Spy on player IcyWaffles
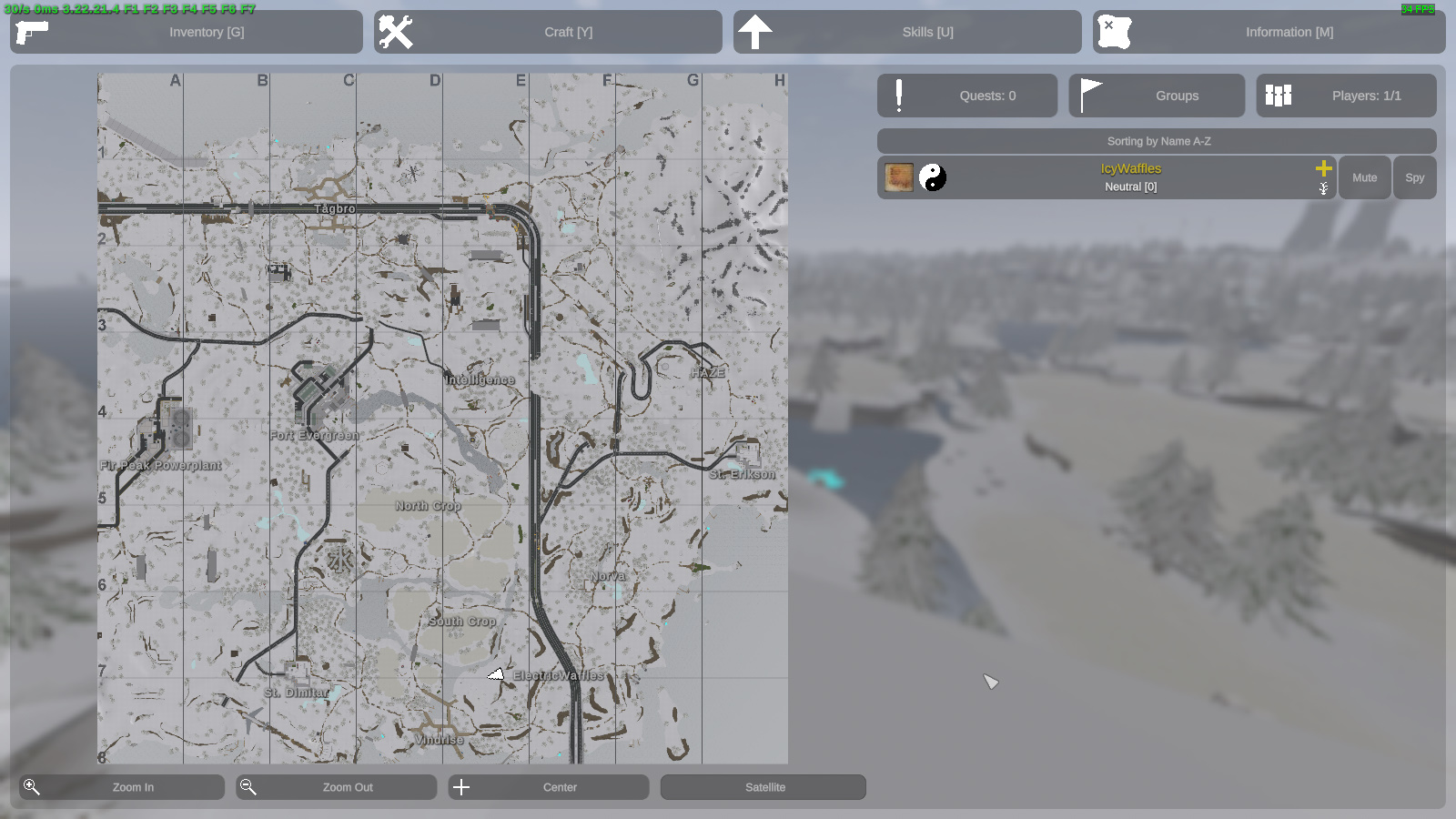Screen dimensions: 1456x819 (1414, 177)
